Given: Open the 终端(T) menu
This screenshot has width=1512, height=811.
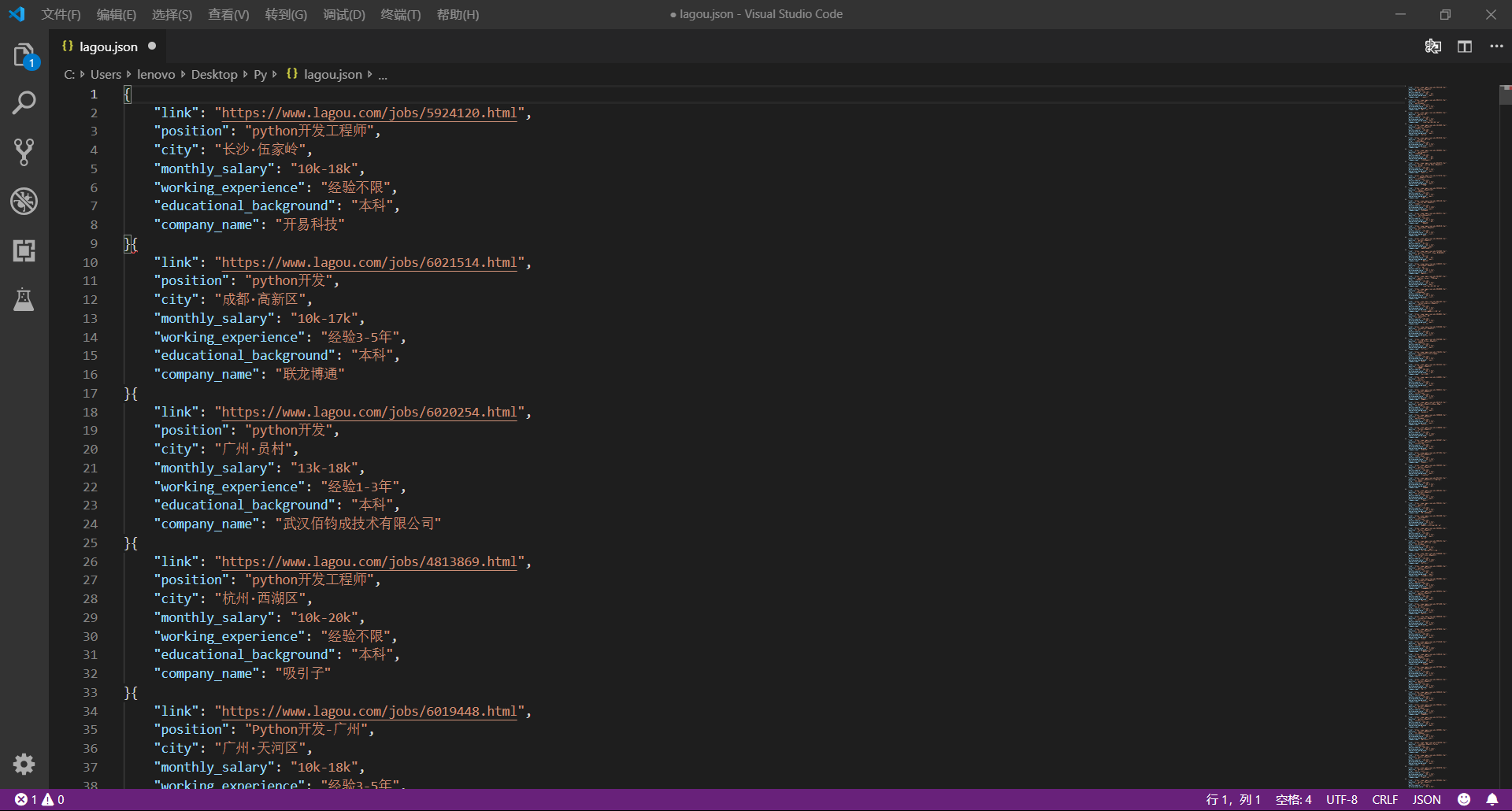Looking at the screenshot, I should coord(400,14).
